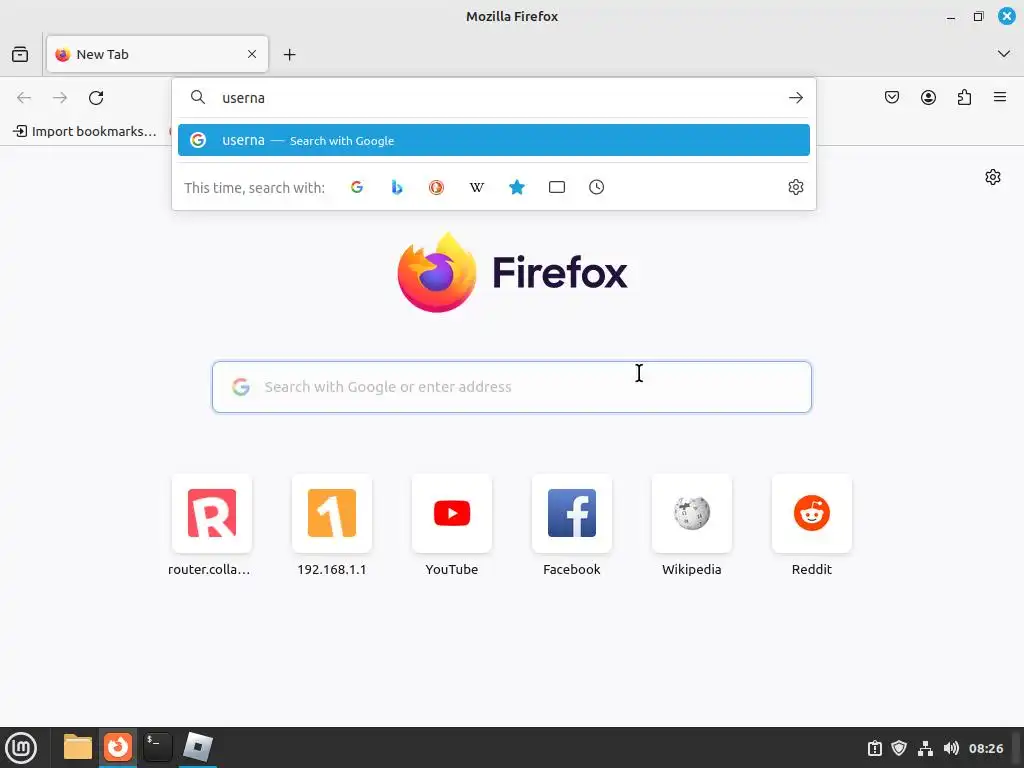Select 'userna — Search with Google' suggestion

[x=494, y=140]
